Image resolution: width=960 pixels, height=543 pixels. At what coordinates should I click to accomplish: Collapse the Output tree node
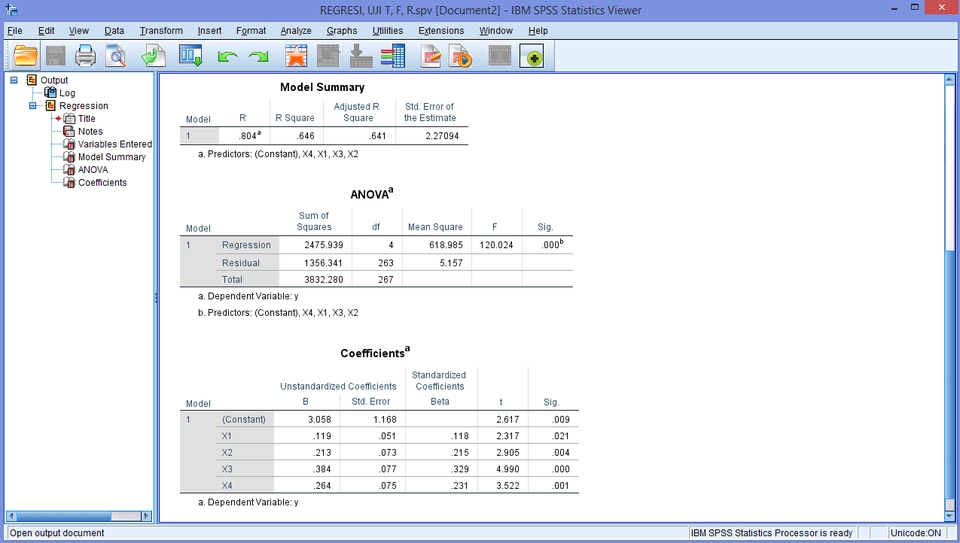tap(14, 80)
